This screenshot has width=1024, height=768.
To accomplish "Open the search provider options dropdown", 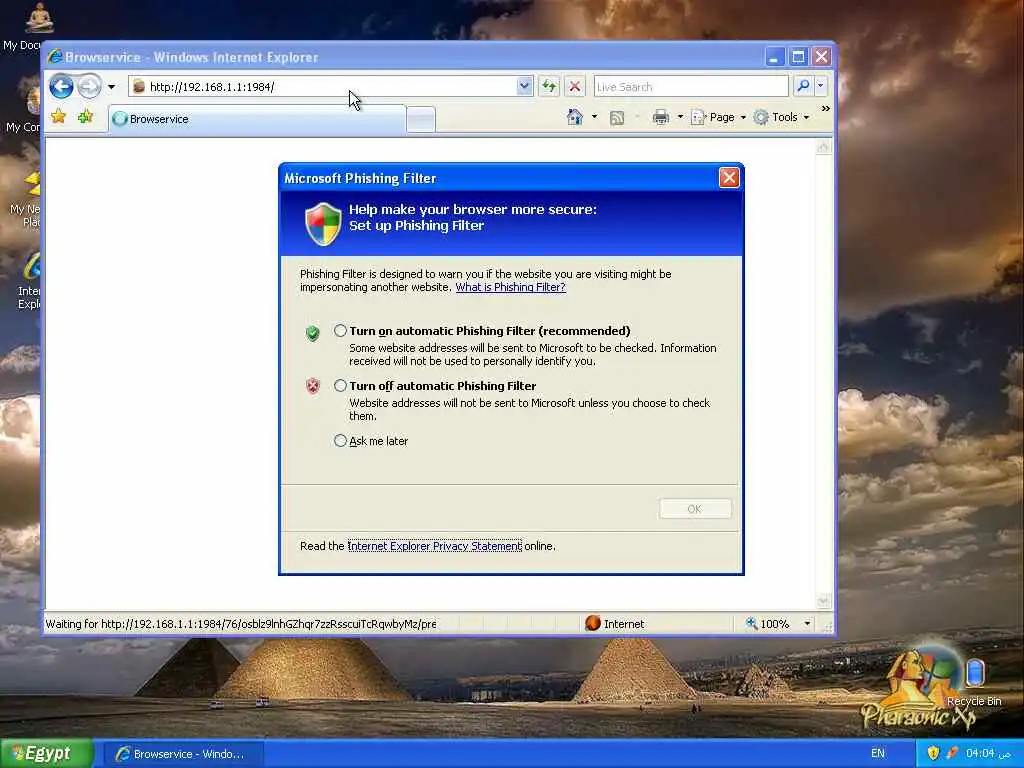I will (x=821, y=86).
